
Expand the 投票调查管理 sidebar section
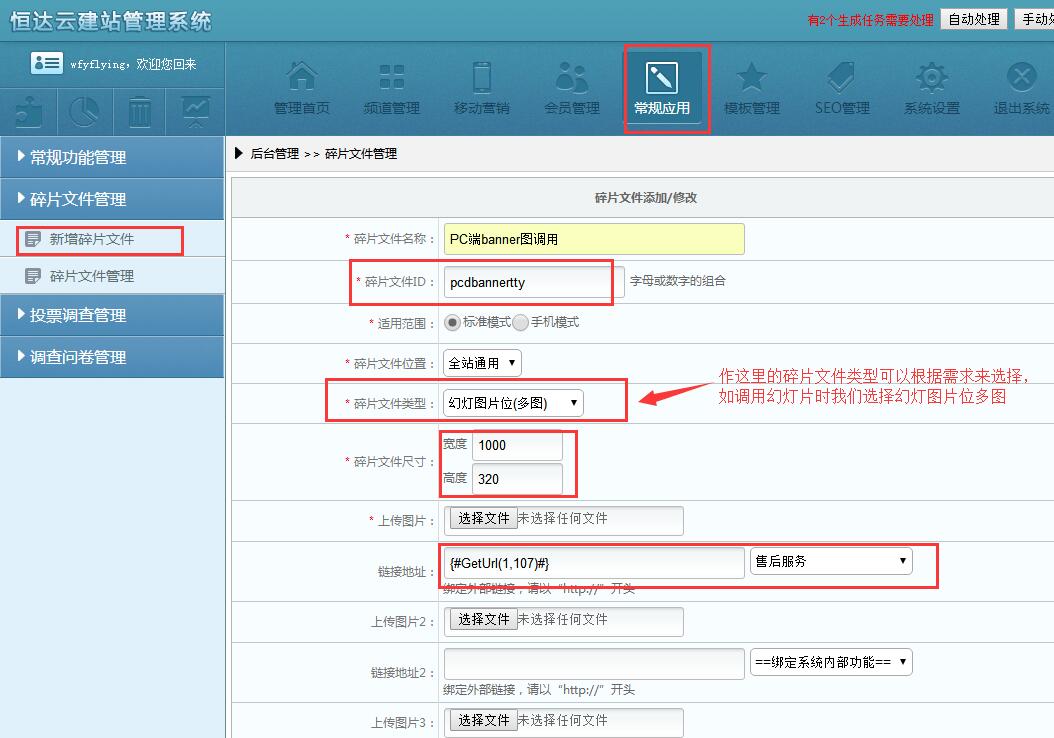tap(112, 315)
